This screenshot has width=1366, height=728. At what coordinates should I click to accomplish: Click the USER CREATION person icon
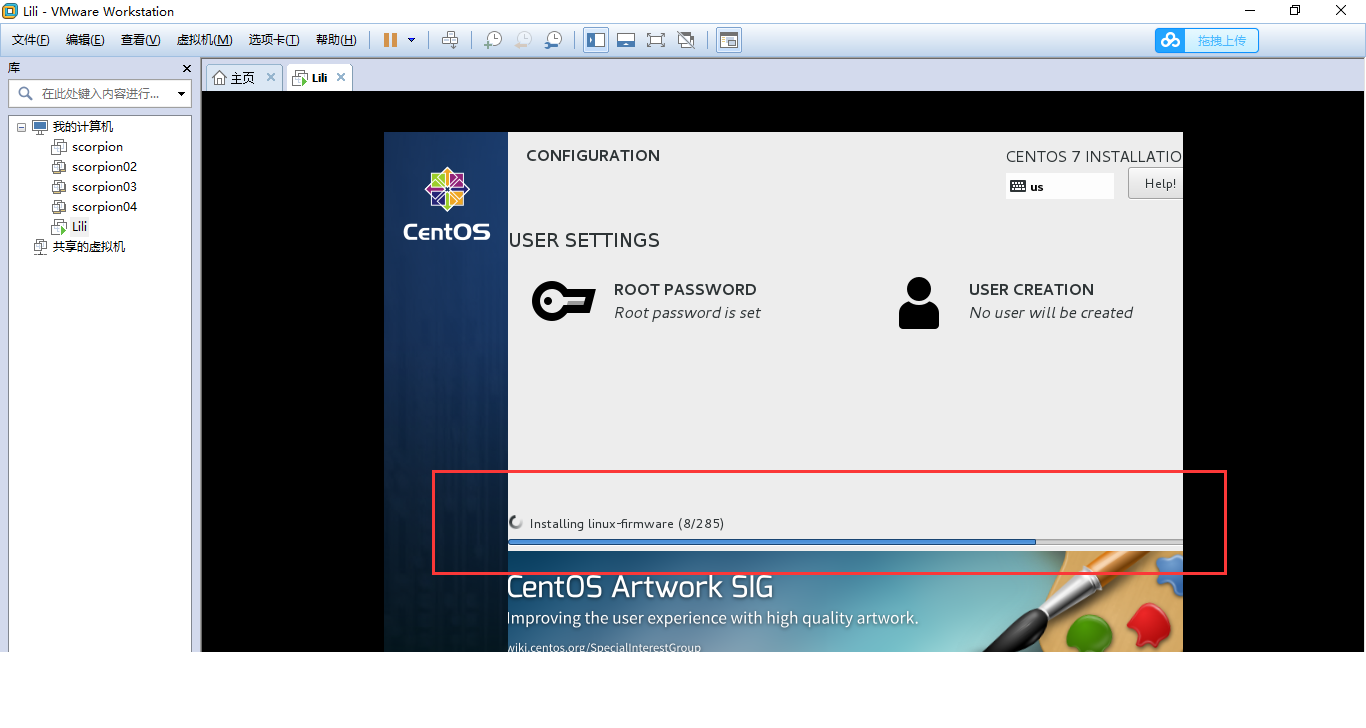919,303
